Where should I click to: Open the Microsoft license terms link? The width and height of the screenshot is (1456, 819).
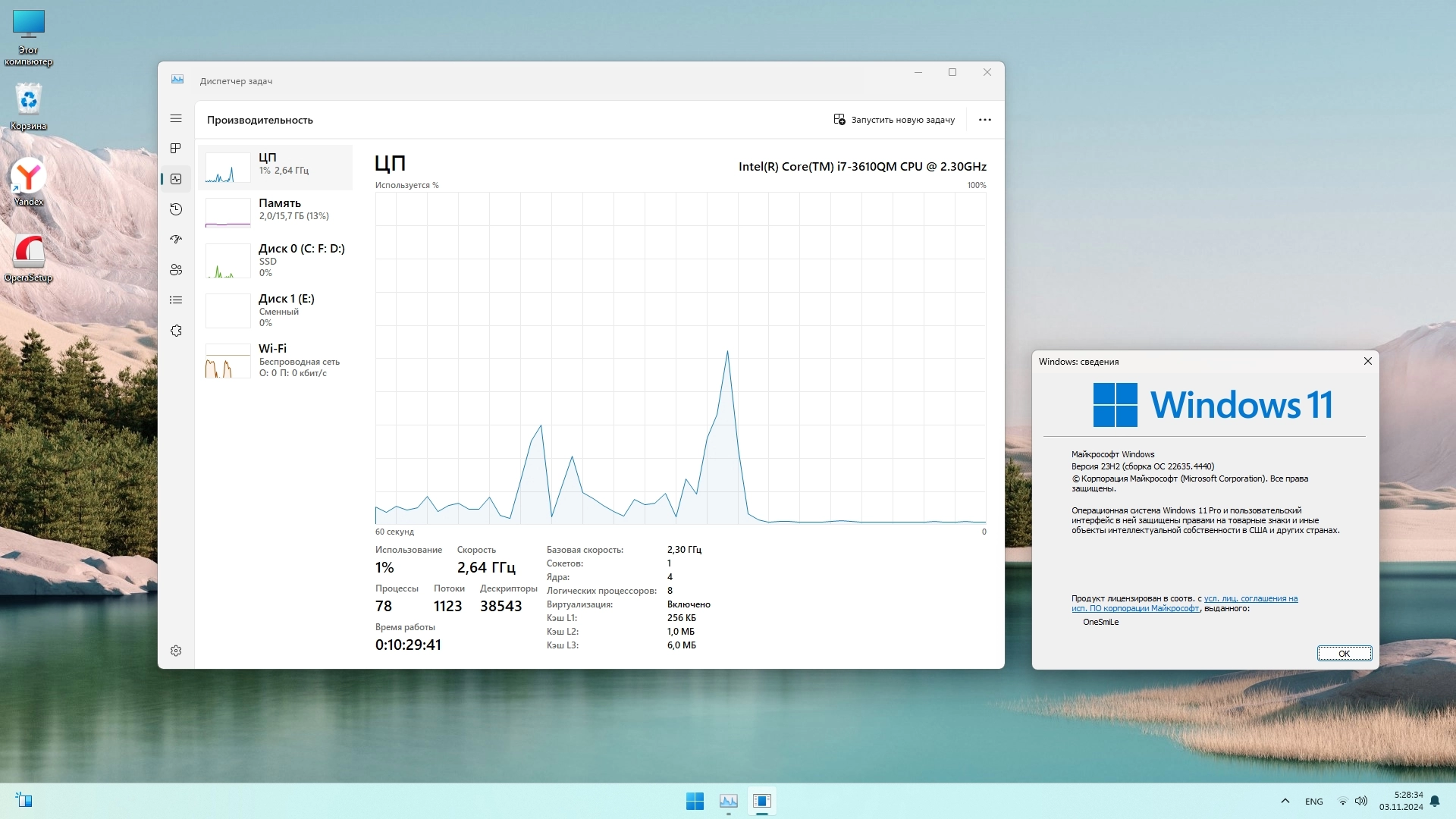click(1250, 598)
